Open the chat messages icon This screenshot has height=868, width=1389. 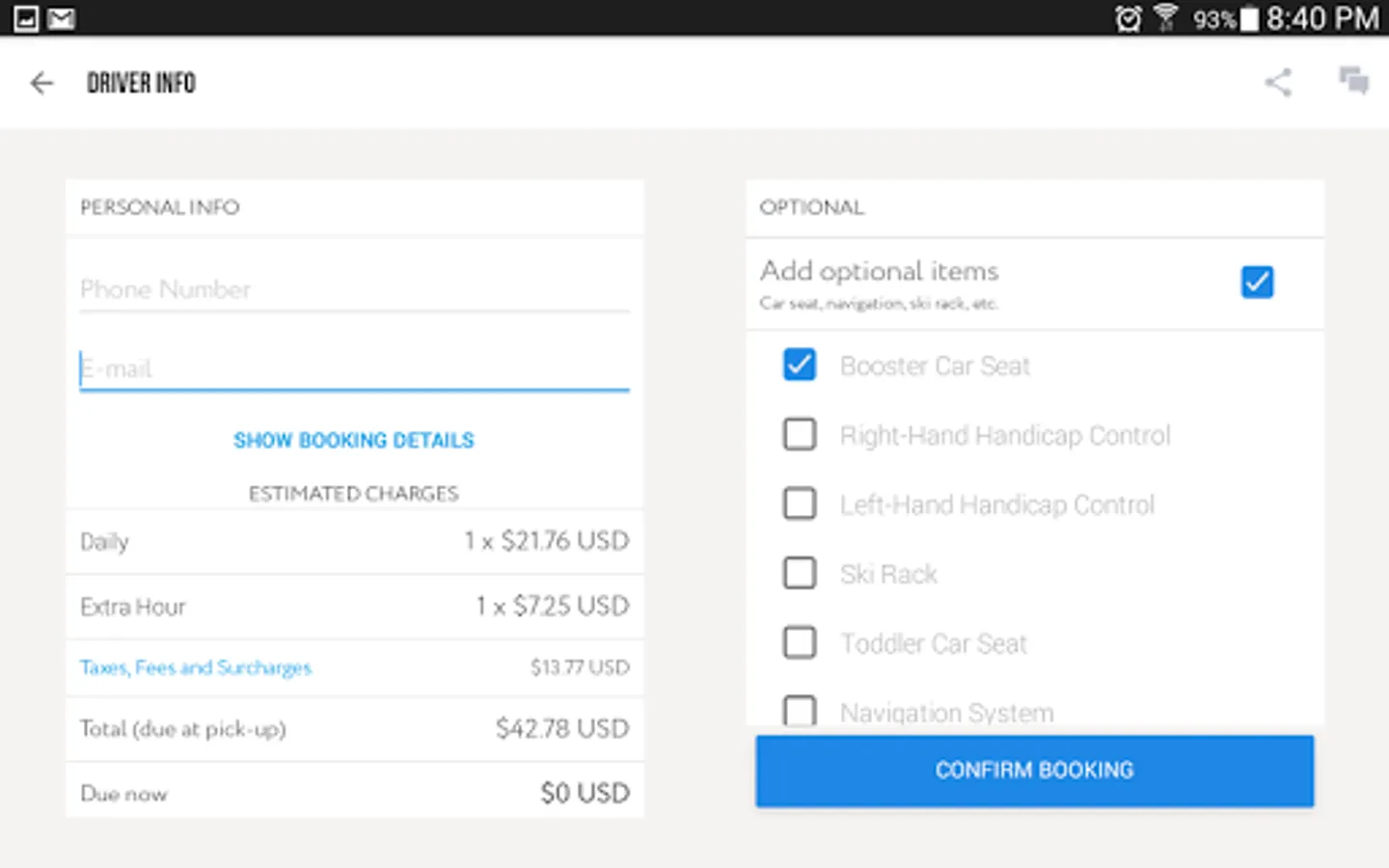pos(1353,81)
